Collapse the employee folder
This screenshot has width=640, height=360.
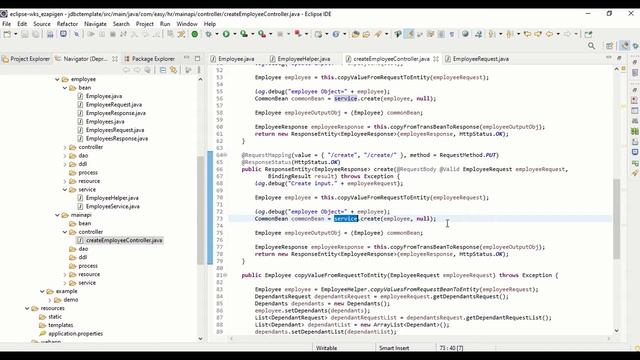click(x=57, y=79)
